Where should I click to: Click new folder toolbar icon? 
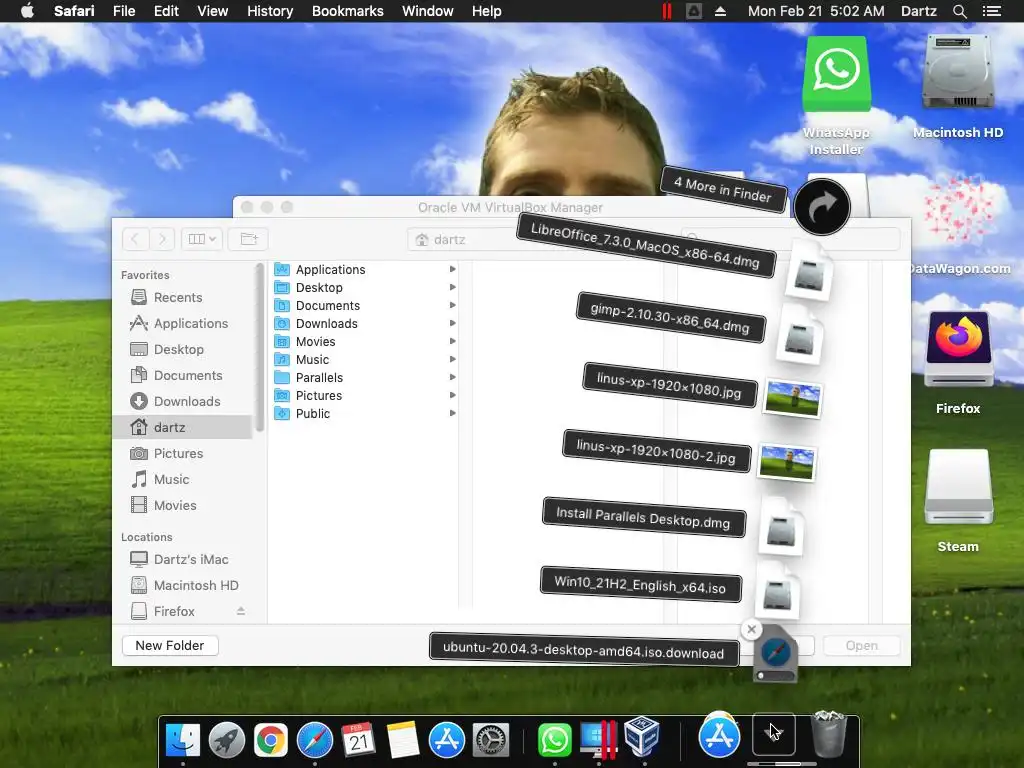tap(249, 239)
